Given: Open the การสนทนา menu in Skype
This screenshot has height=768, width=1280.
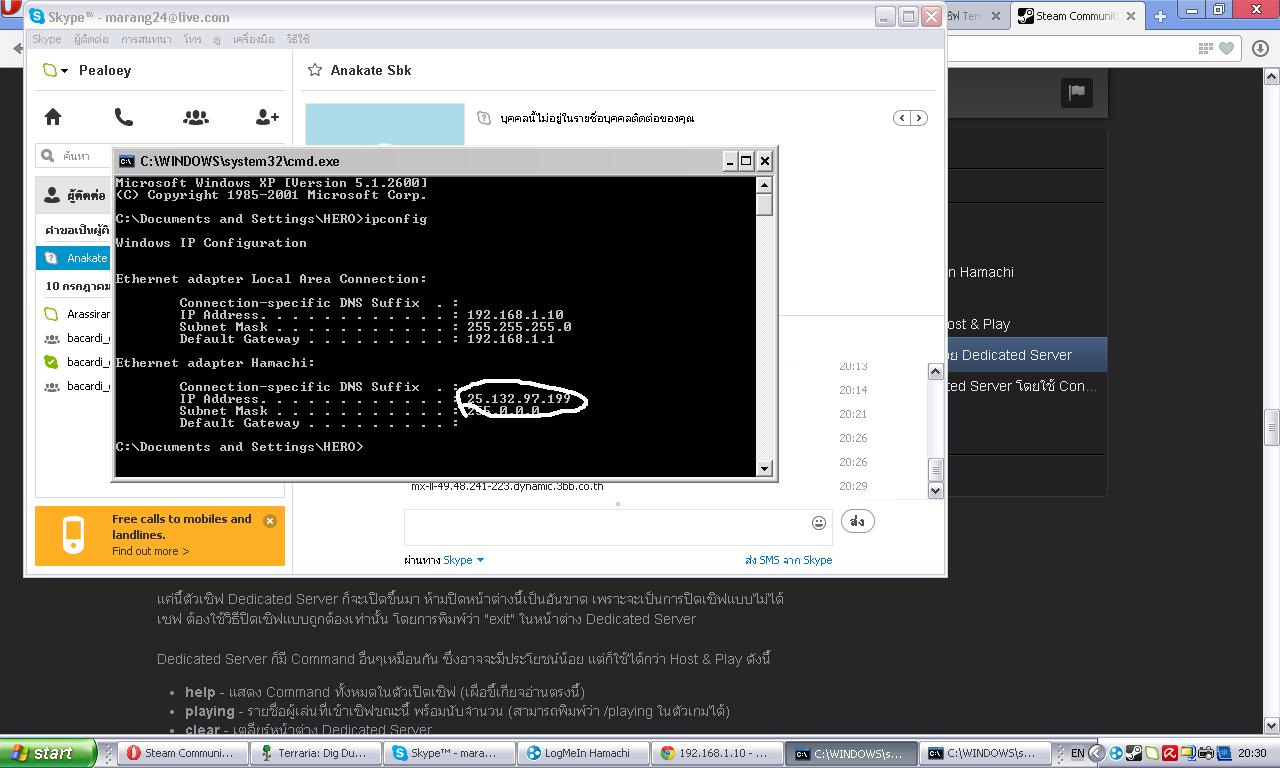Looking at the screenshot, I should [146, 39].
